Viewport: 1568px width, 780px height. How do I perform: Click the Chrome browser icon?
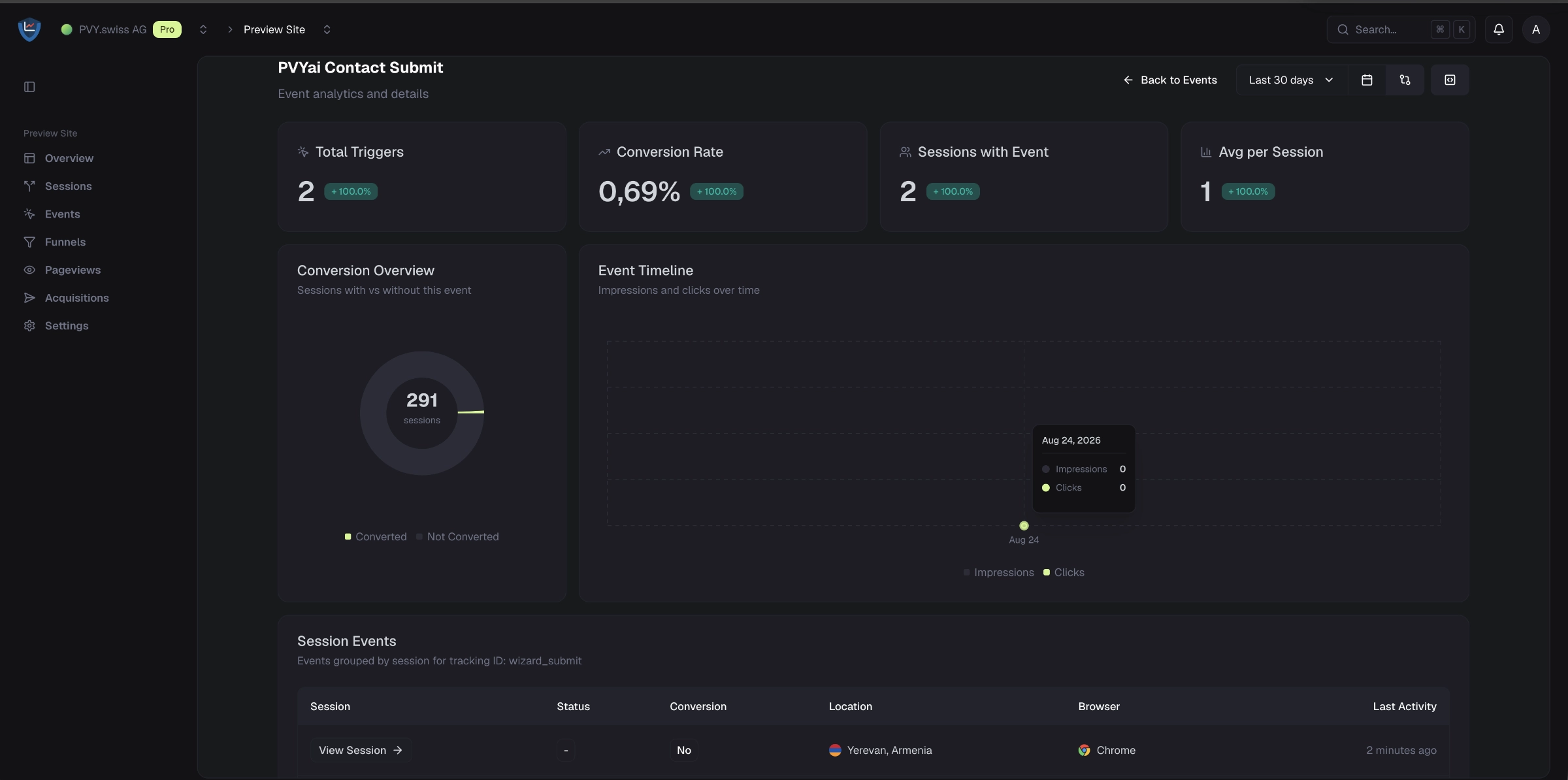coord(1084,750)
